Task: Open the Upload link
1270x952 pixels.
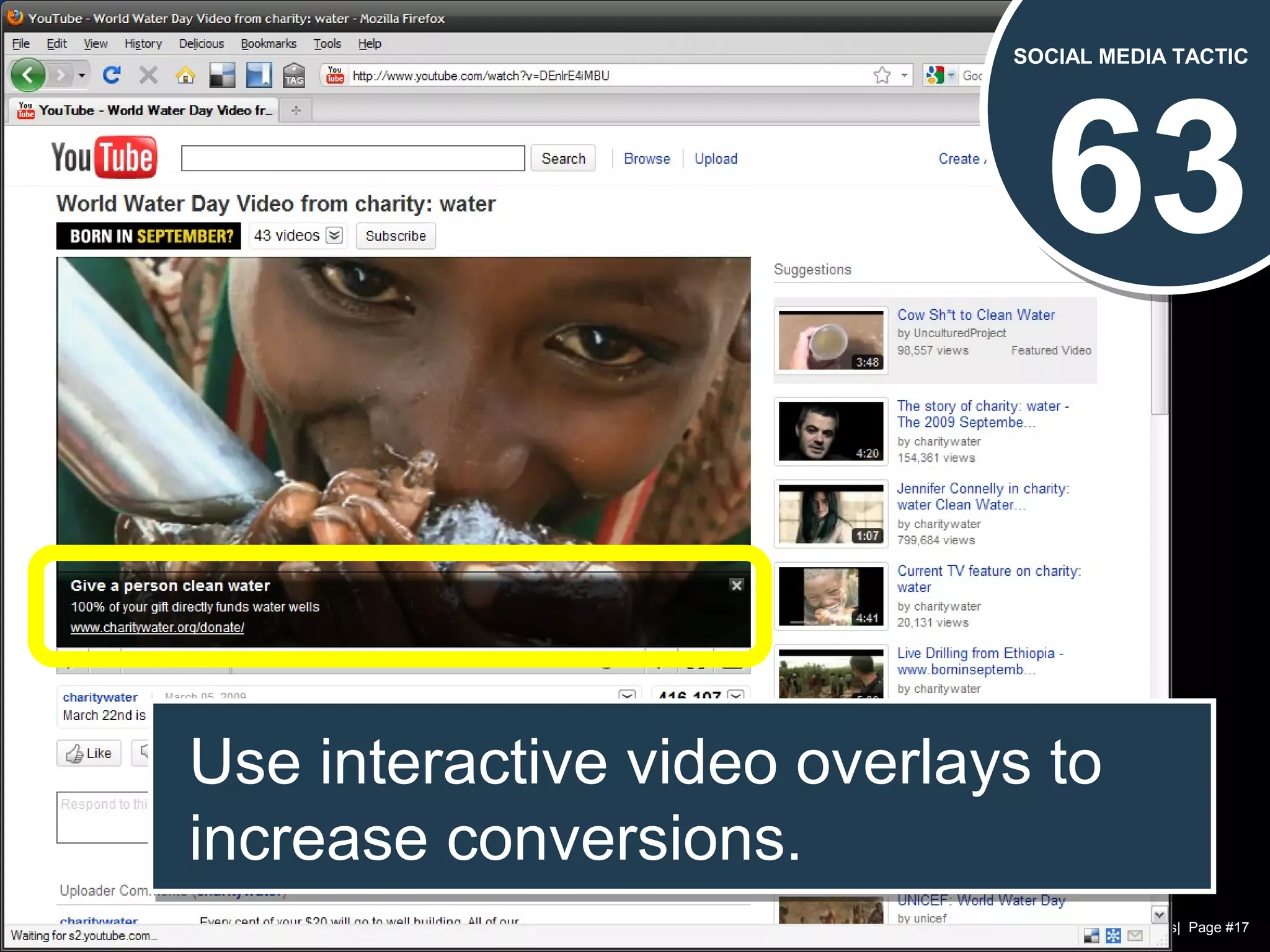Action: tap(716, 159)
